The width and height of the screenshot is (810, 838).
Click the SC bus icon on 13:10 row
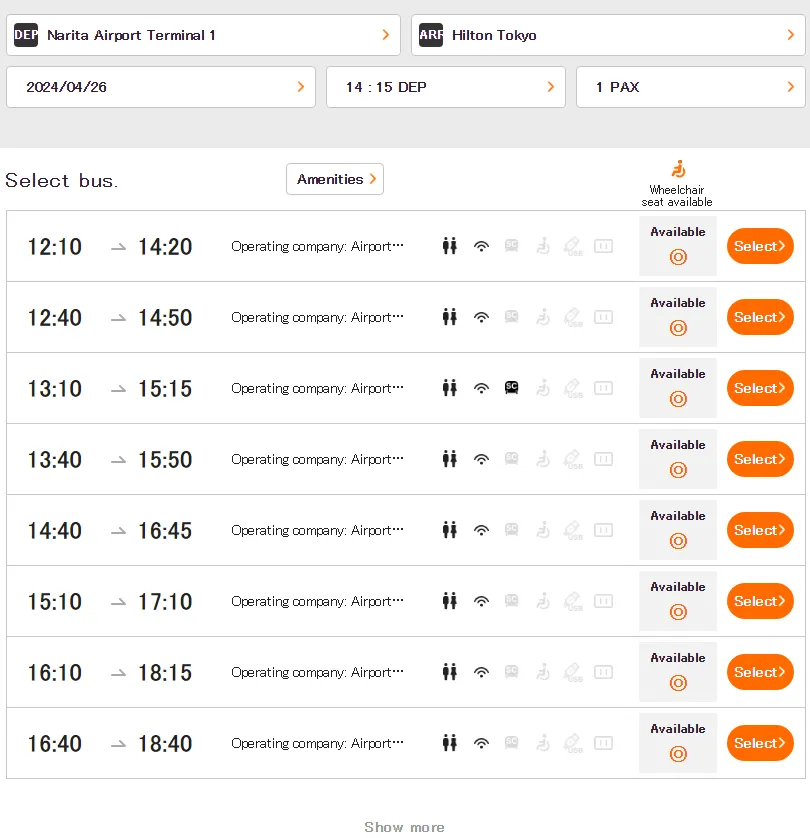(x=511, y=388)
